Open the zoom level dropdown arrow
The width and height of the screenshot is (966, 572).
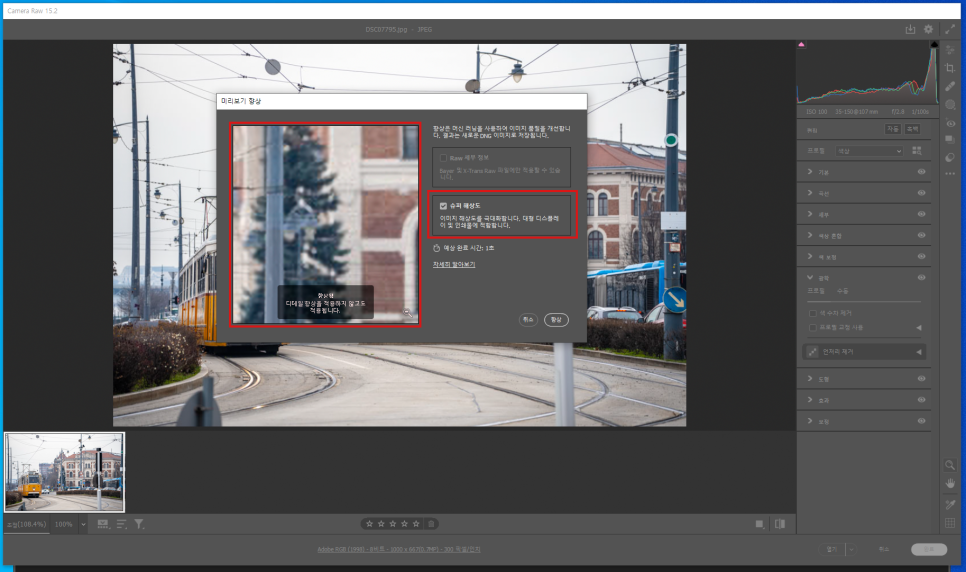pos(83,525)
